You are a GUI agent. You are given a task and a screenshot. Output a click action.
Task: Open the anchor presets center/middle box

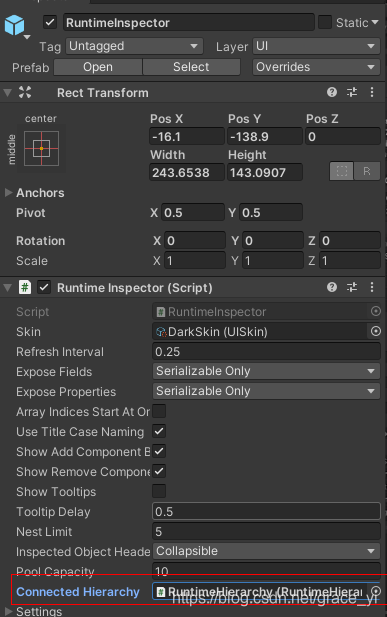point(41,148)
